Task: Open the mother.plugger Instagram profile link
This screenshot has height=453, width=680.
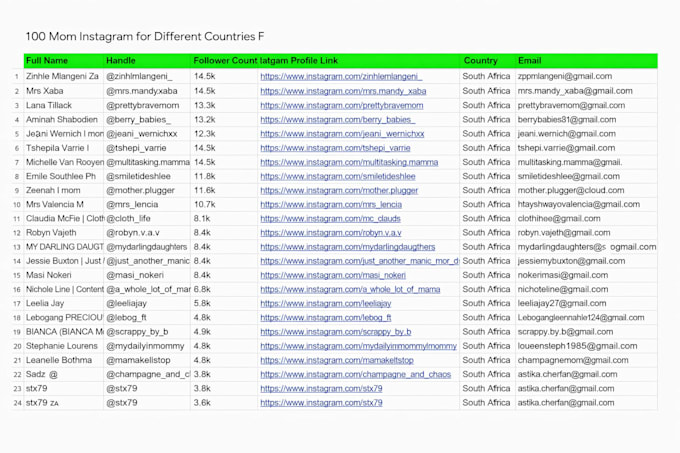Action: pyautogui.click(x=339, y=190)
